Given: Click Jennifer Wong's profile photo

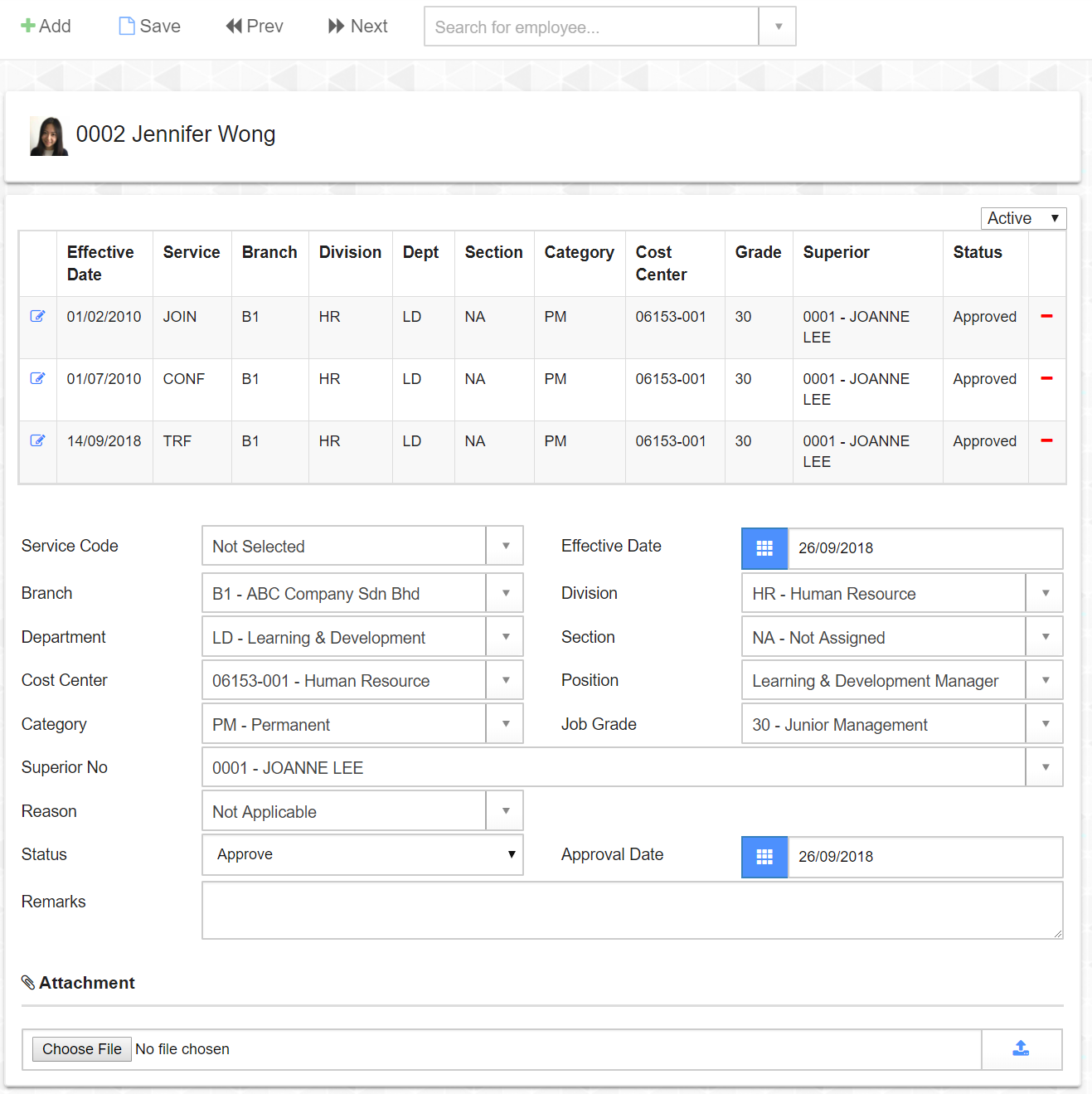Looking at the screenshot, I should [49, 136].
